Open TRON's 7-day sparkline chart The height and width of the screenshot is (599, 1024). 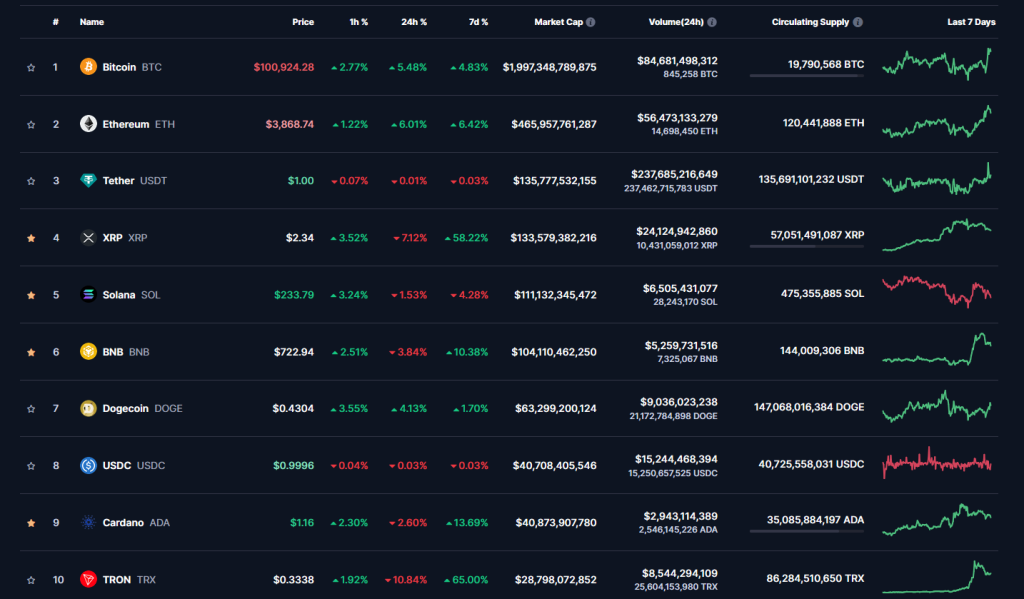click(936, 577)
